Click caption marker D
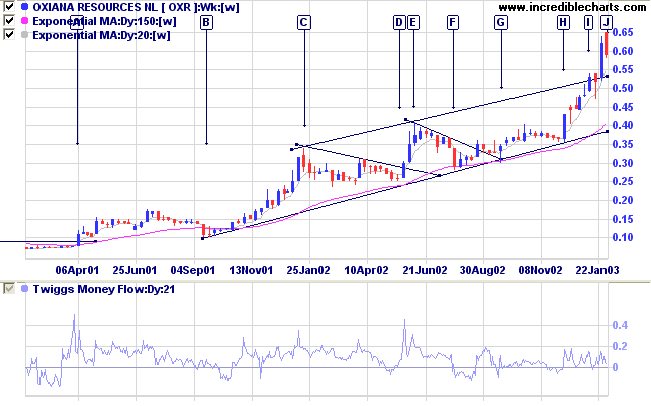The image size is (651, 406). [399, 22]
